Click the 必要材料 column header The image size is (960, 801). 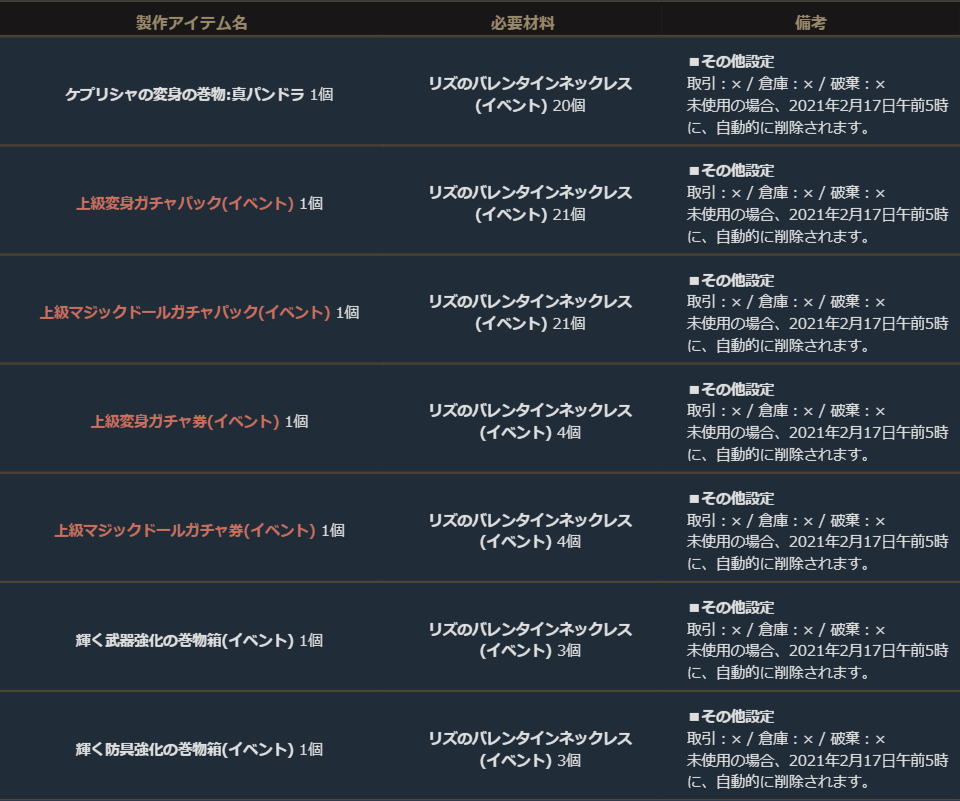click(523, 22)
